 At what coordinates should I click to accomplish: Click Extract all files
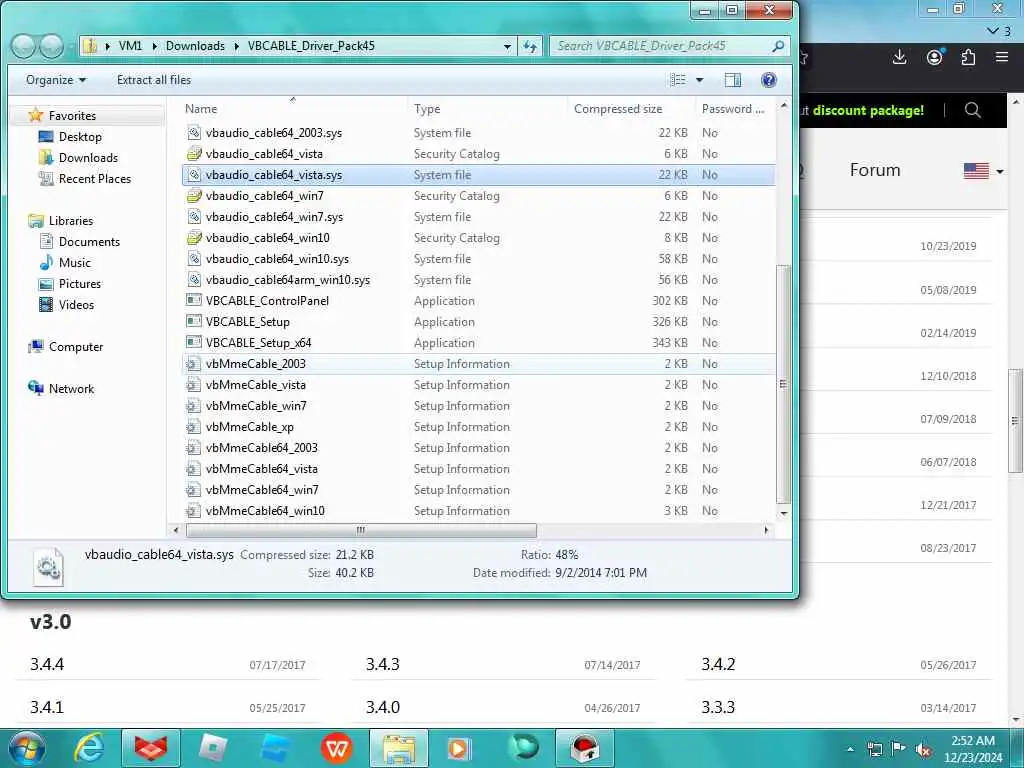click(154, 80)
